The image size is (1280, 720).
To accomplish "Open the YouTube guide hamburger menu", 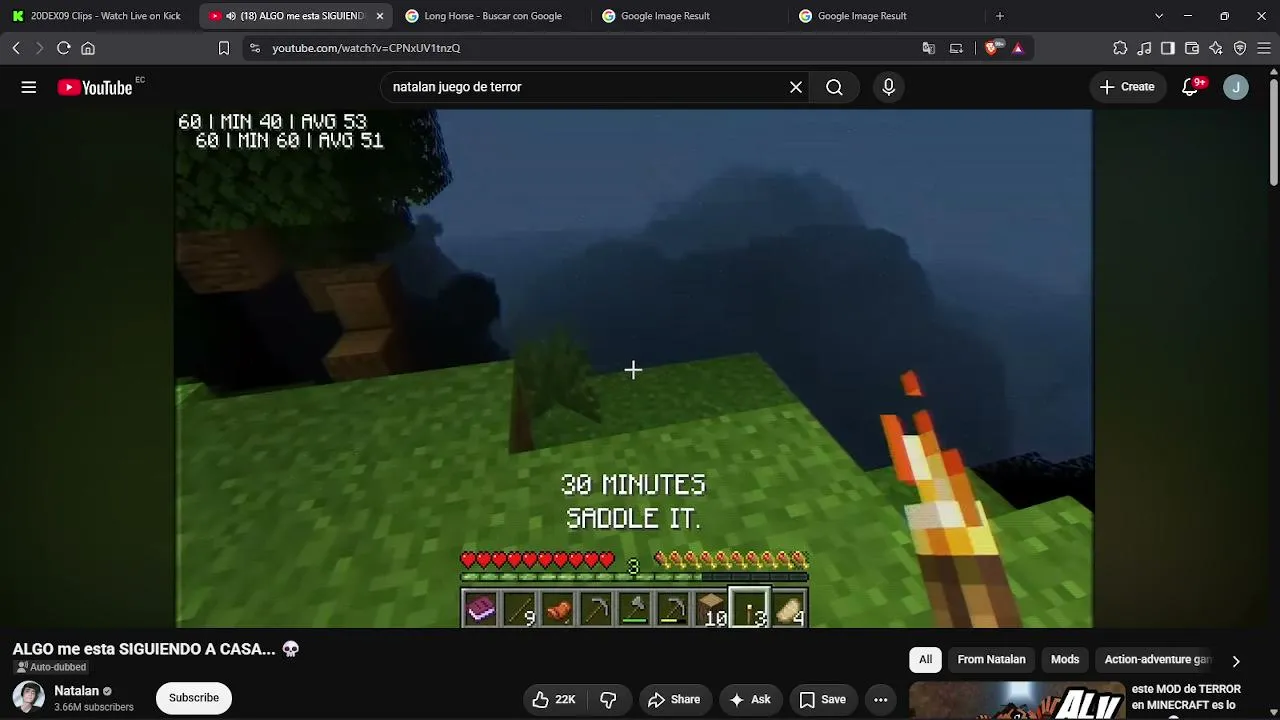I will [29, 87].
